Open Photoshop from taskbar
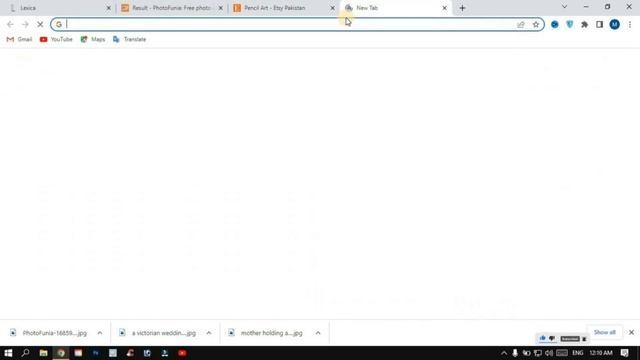 [96, 353]
